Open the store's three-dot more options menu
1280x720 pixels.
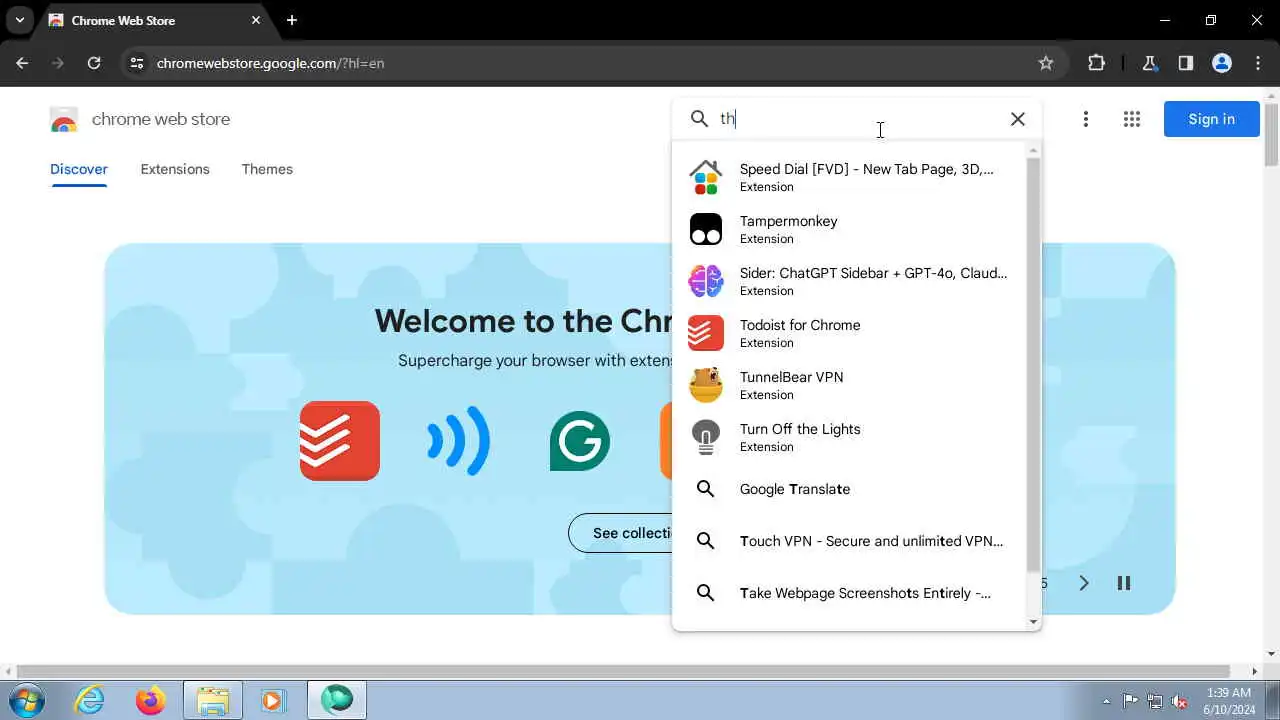pyautogui.click(x=1086, y=119)
